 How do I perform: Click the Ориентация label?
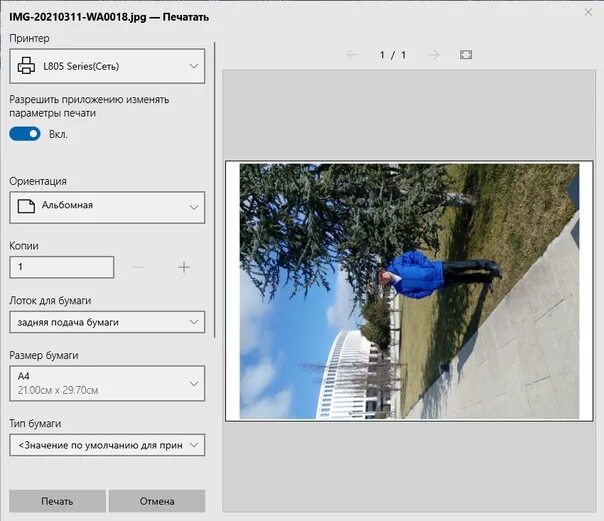click(x=38, y=181)
